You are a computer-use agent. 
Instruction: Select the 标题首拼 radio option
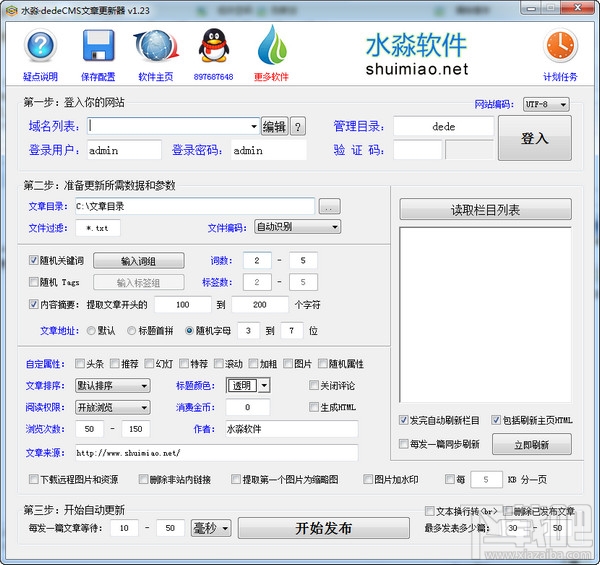click(131, 331)
